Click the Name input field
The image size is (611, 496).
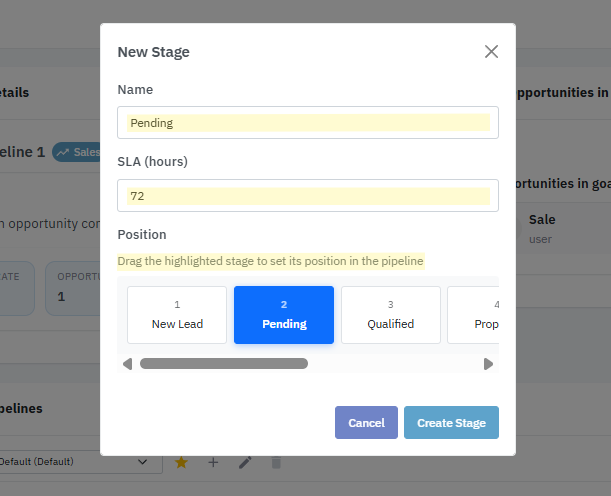(307, 123)
